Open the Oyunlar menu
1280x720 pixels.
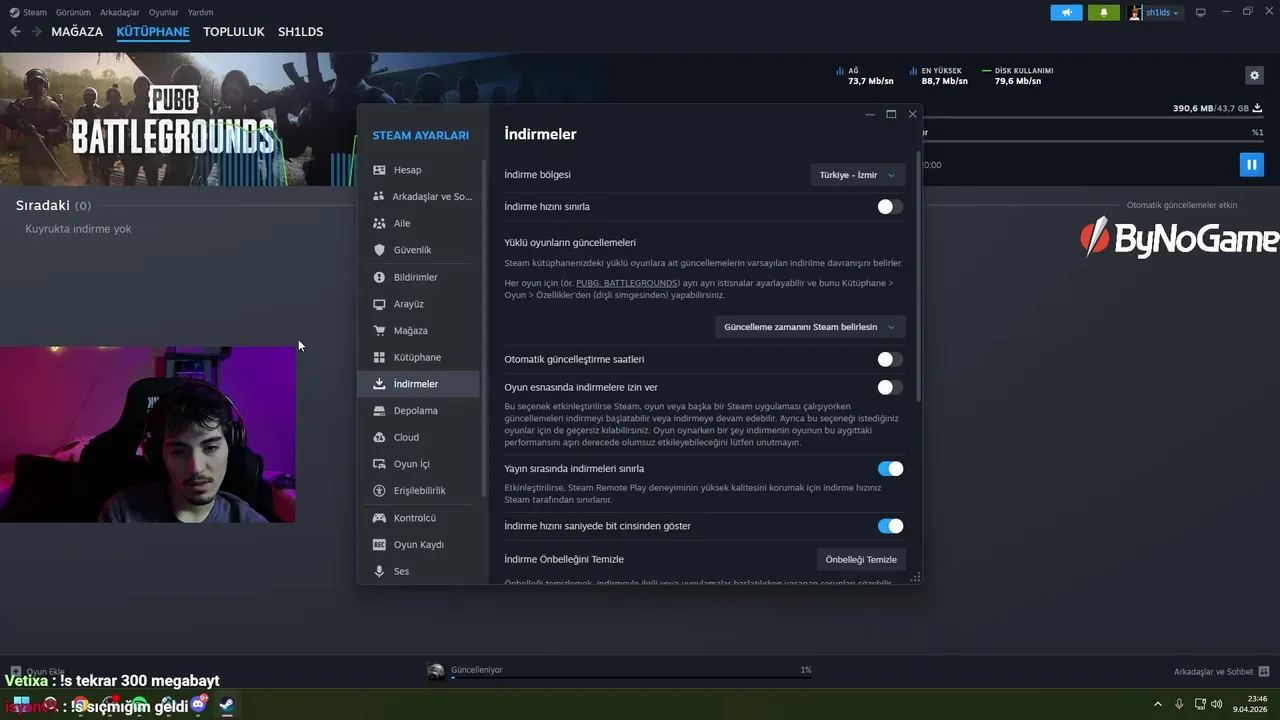[x=164, y=12]
